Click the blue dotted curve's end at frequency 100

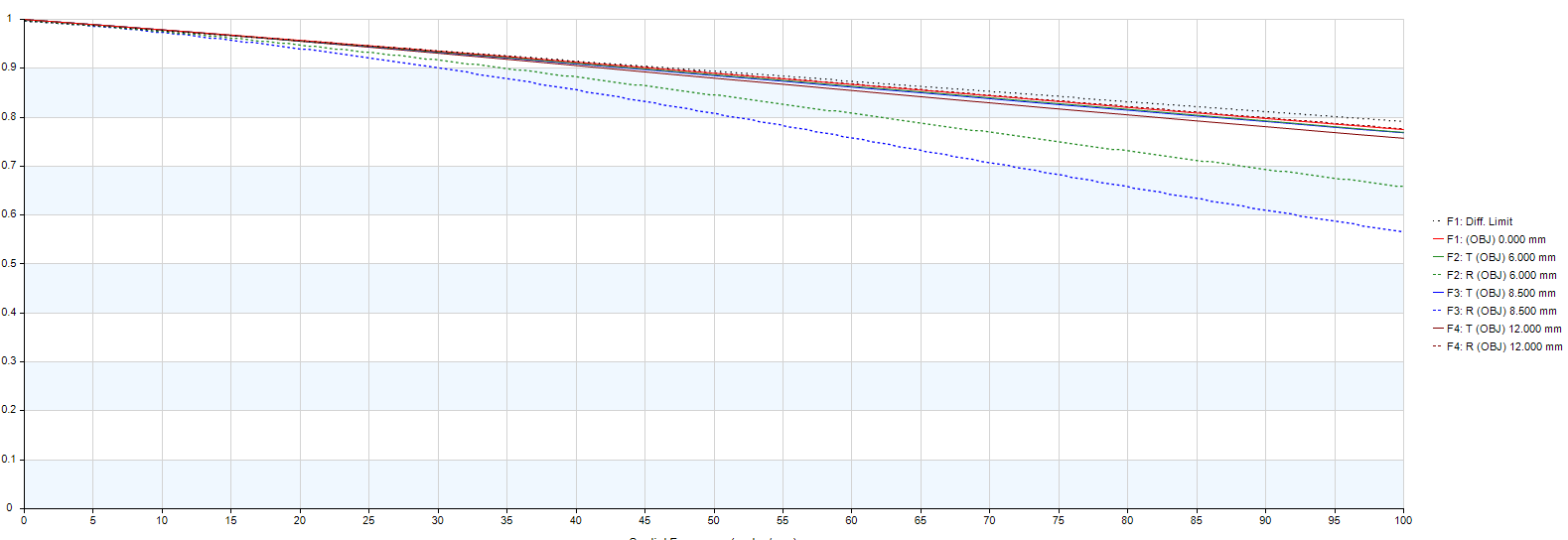[x=1401, y=231]
